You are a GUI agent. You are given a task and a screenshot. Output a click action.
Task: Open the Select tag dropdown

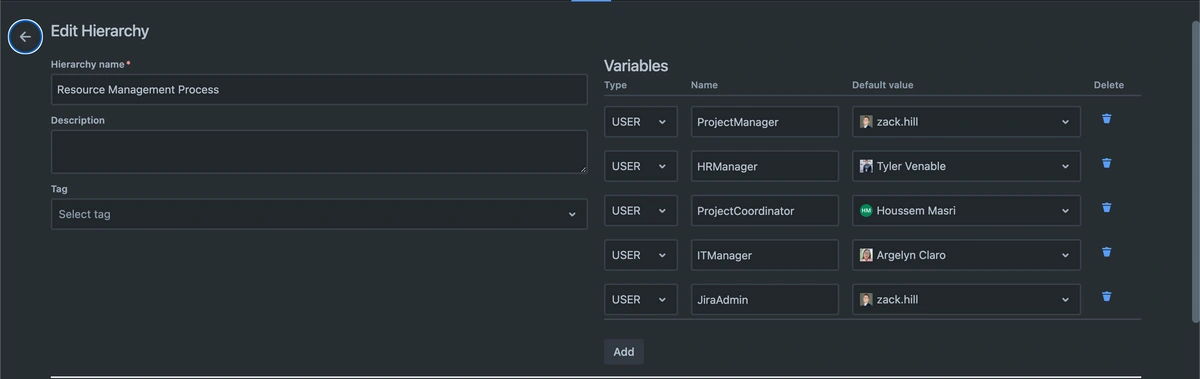(x=319, y=214)
